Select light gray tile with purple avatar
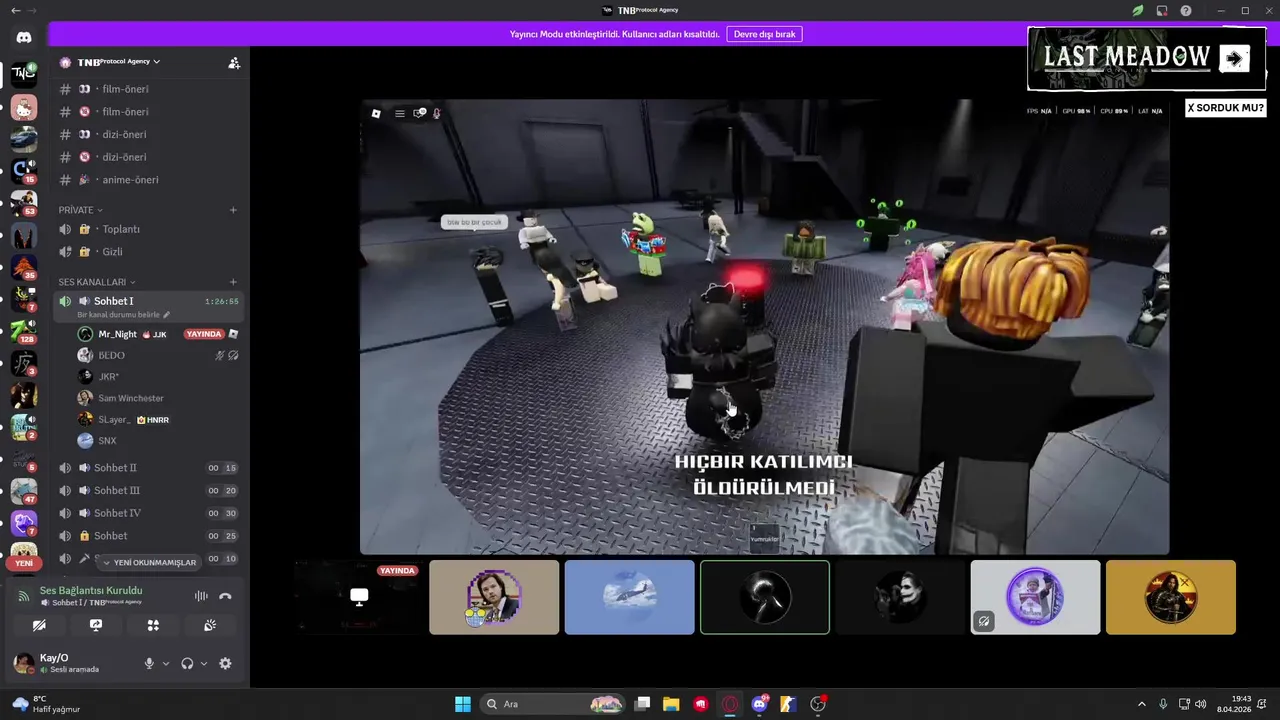Image resolution: width=1280 pixels, height=720 pixels. pyautogui.click(x=1035, y=597)
